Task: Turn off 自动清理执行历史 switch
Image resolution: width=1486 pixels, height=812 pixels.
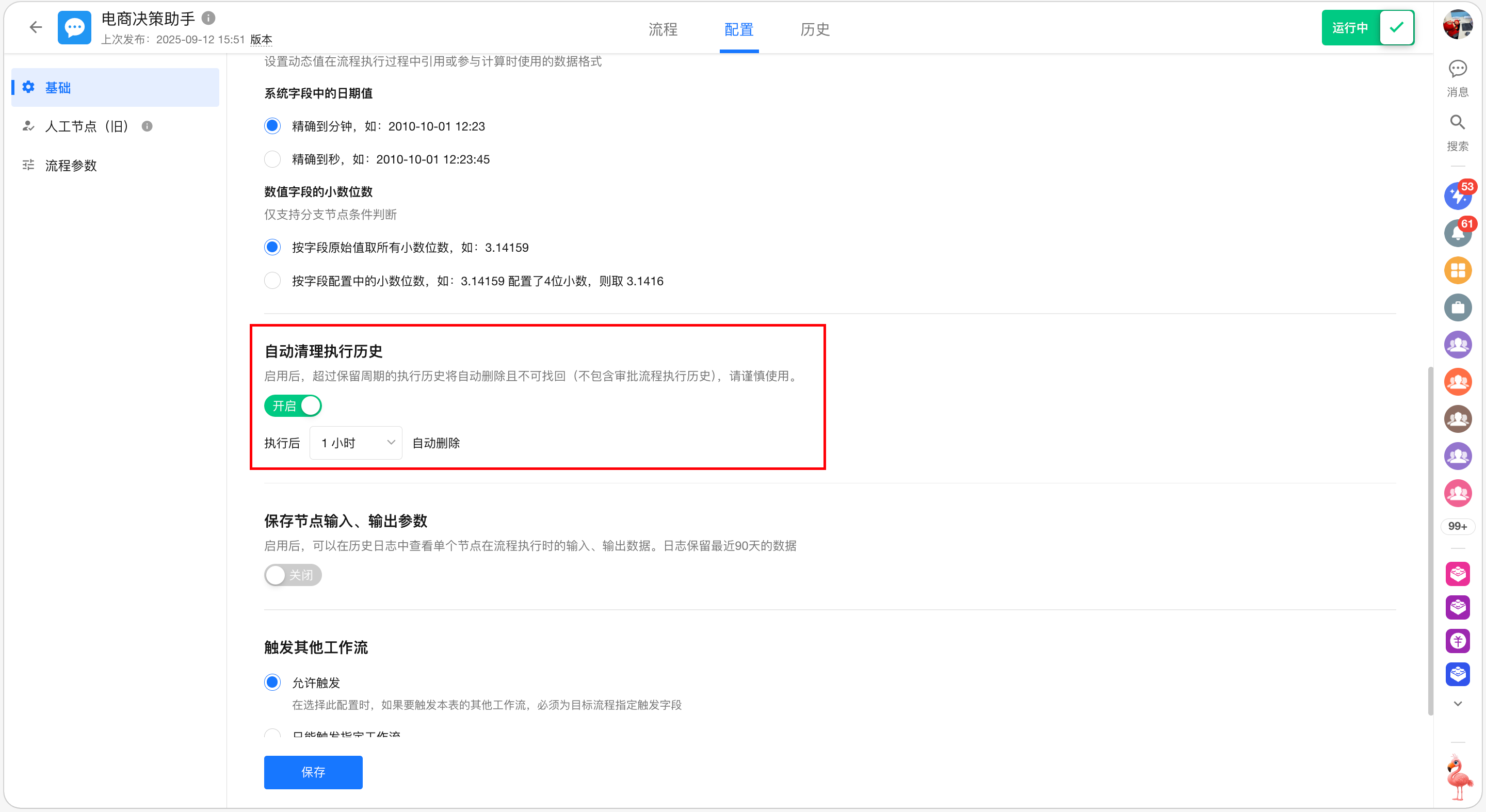Action: tap(293, 406)
